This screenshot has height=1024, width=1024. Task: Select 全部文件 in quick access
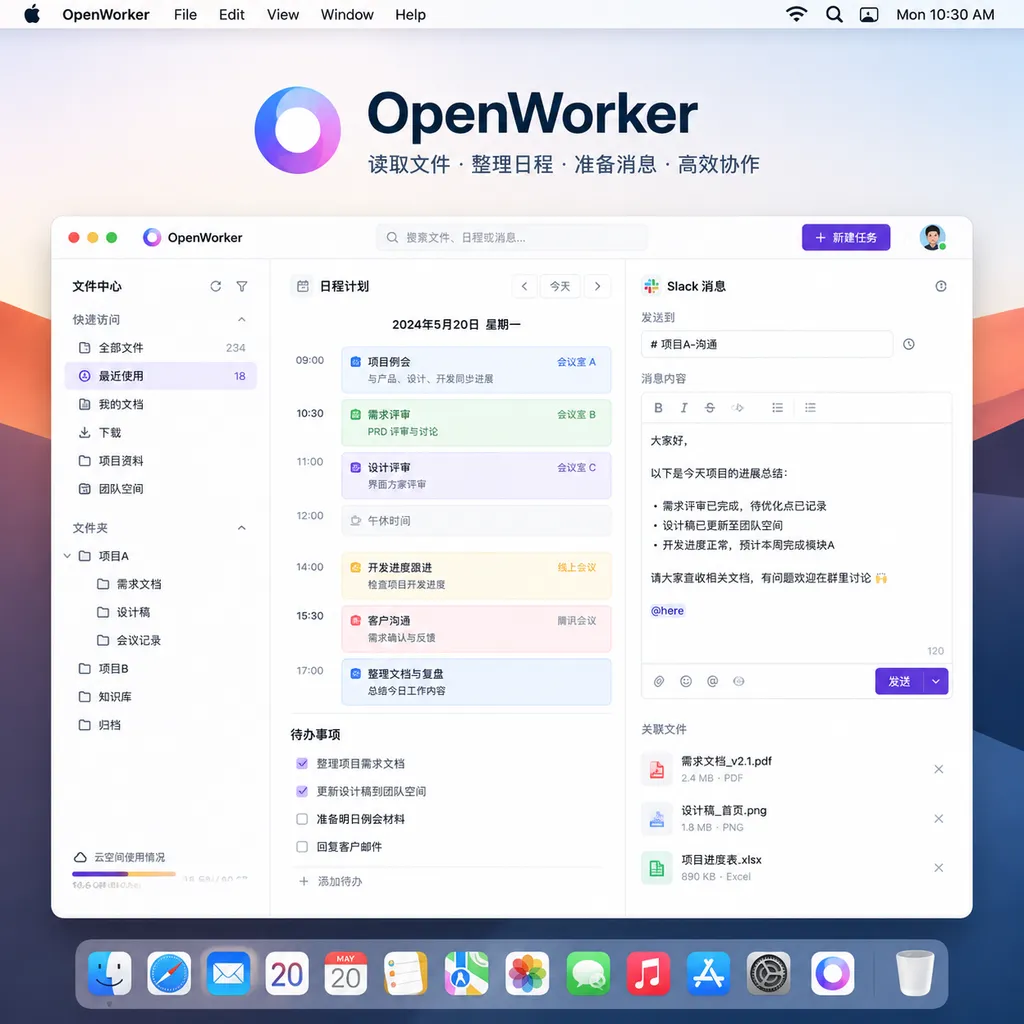tap(161, 347)
